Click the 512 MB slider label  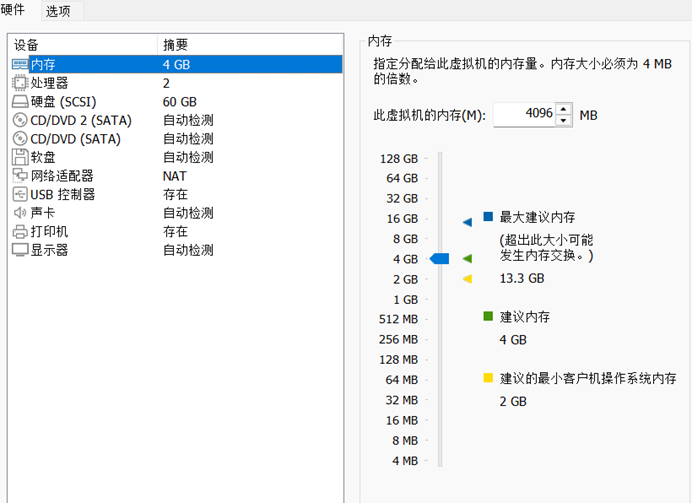[398, 319]
